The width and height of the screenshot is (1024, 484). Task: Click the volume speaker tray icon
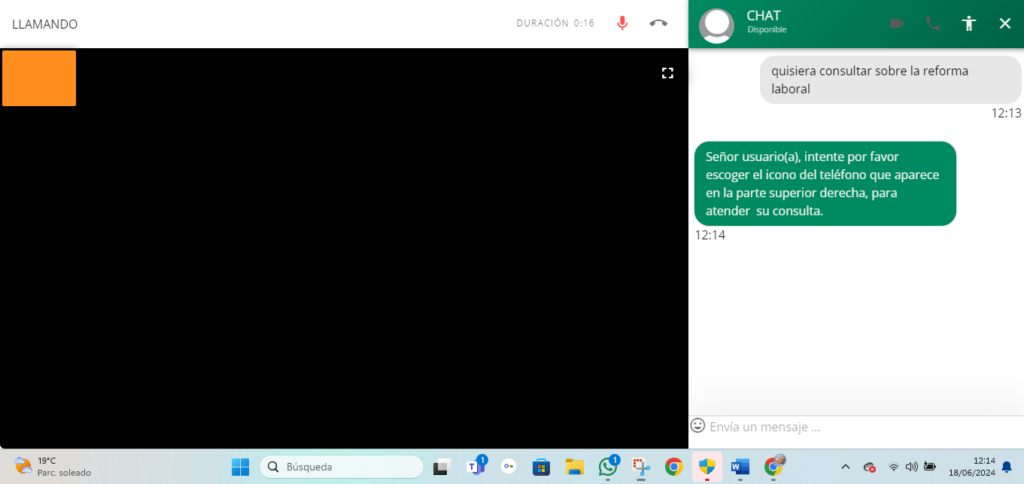912,467
